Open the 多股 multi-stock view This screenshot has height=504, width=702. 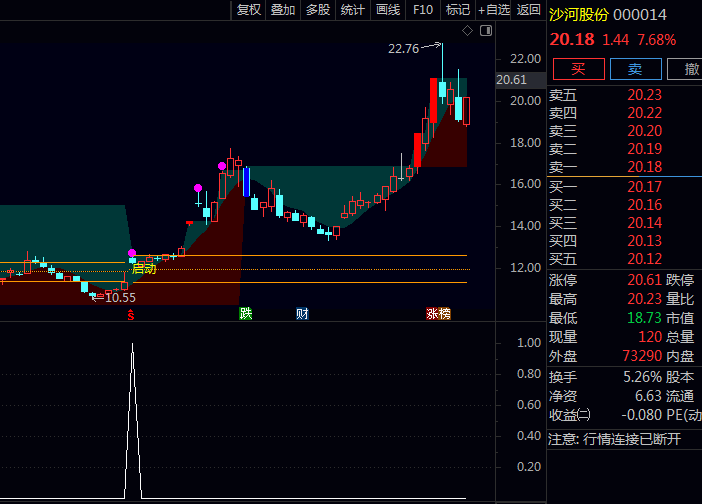[x=318, y=10]
